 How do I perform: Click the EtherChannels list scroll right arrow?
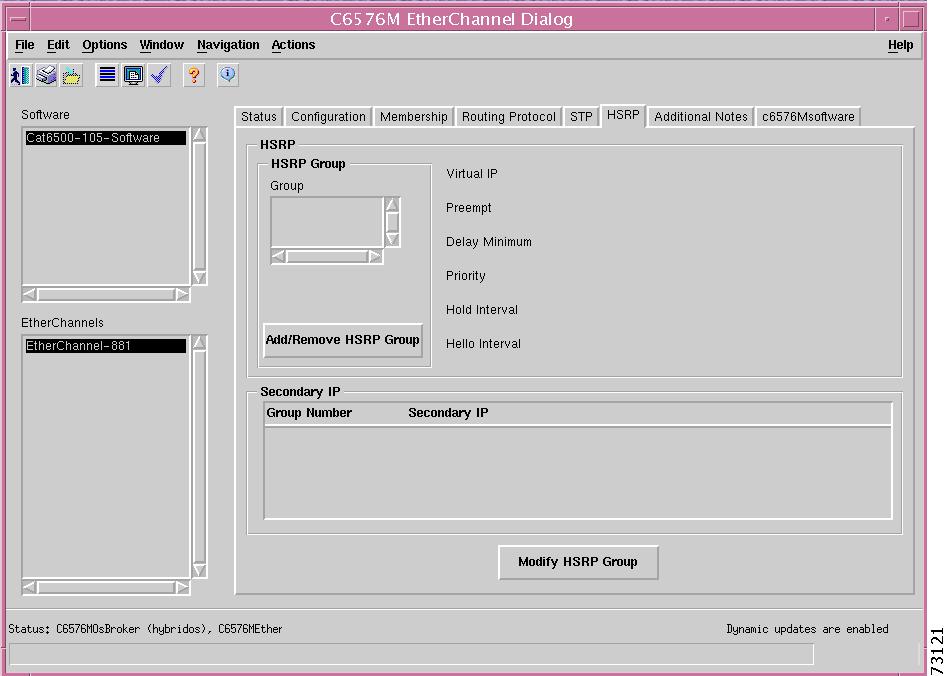(182, 587)
